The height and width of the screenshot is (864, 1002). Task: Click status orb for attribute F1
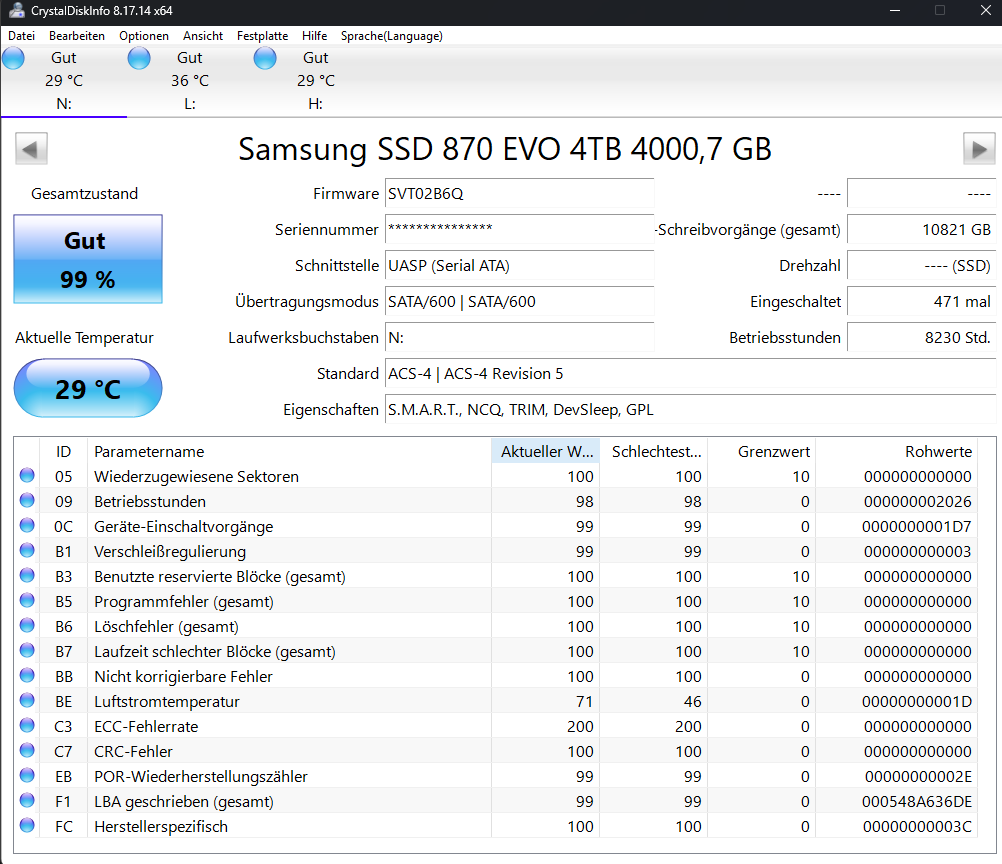pyautogui.click(x=27, y=800)
